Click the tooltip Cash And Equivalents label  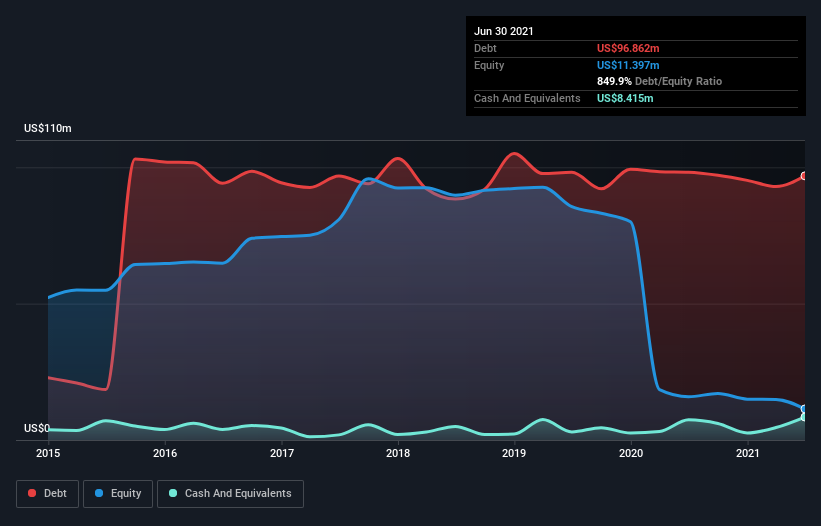[x=527, y=98]
